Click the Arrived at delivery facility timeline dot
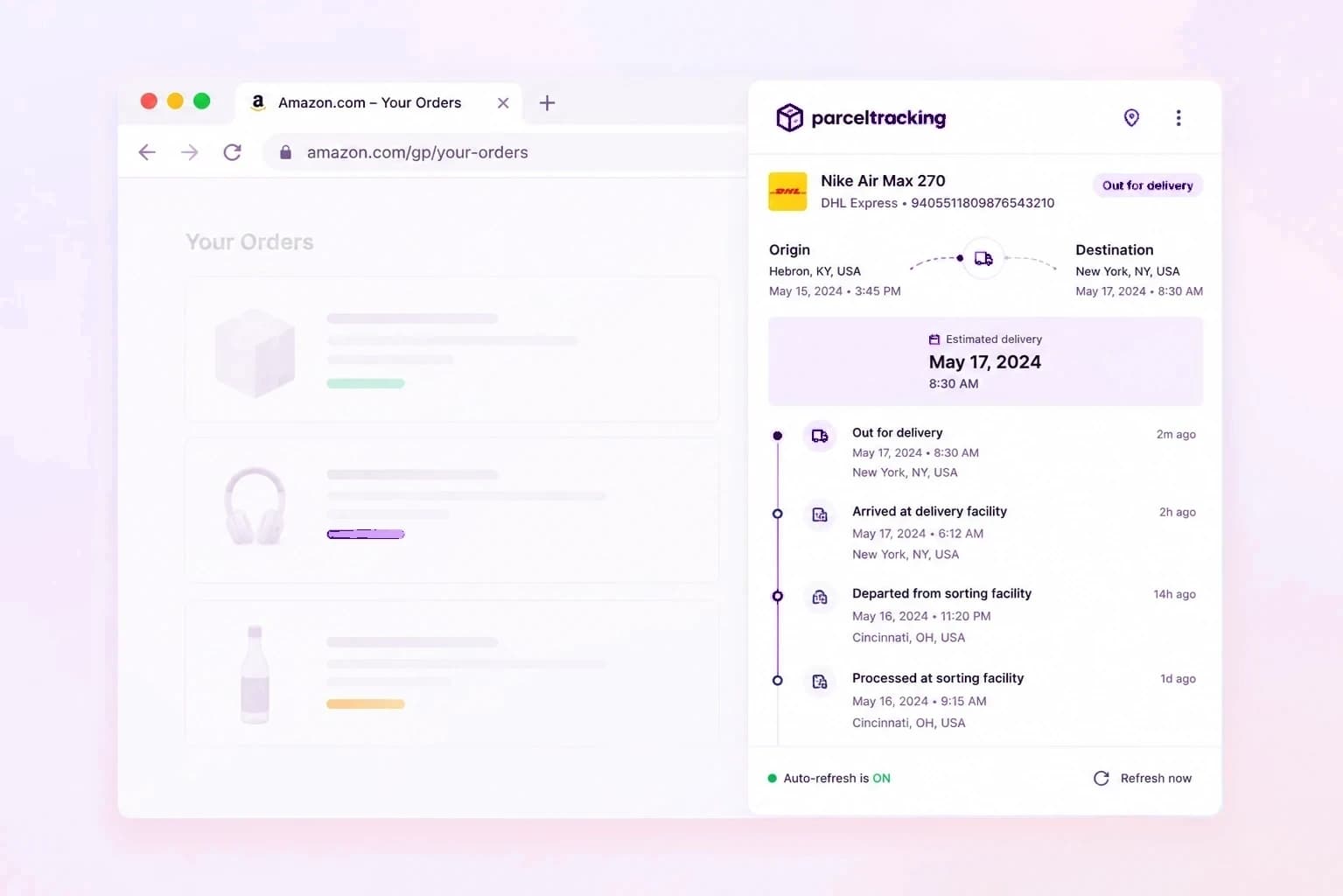This screenshot has width=1343, height=896. 777,514
